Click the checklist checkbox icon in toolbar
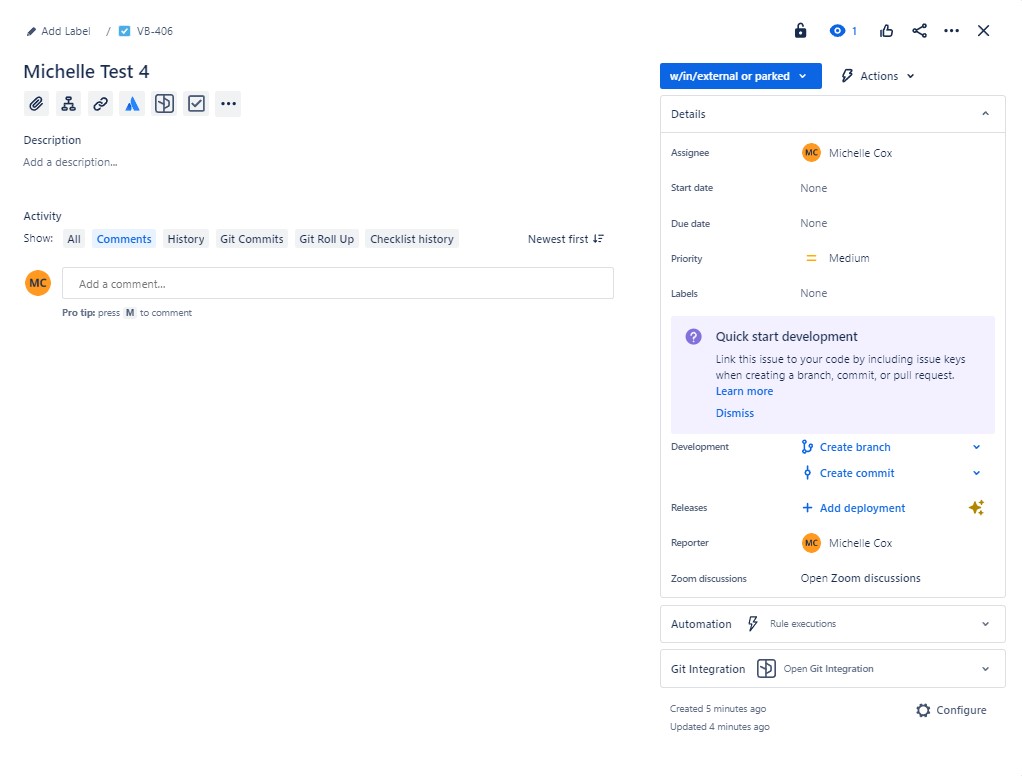 click(196, 104)
